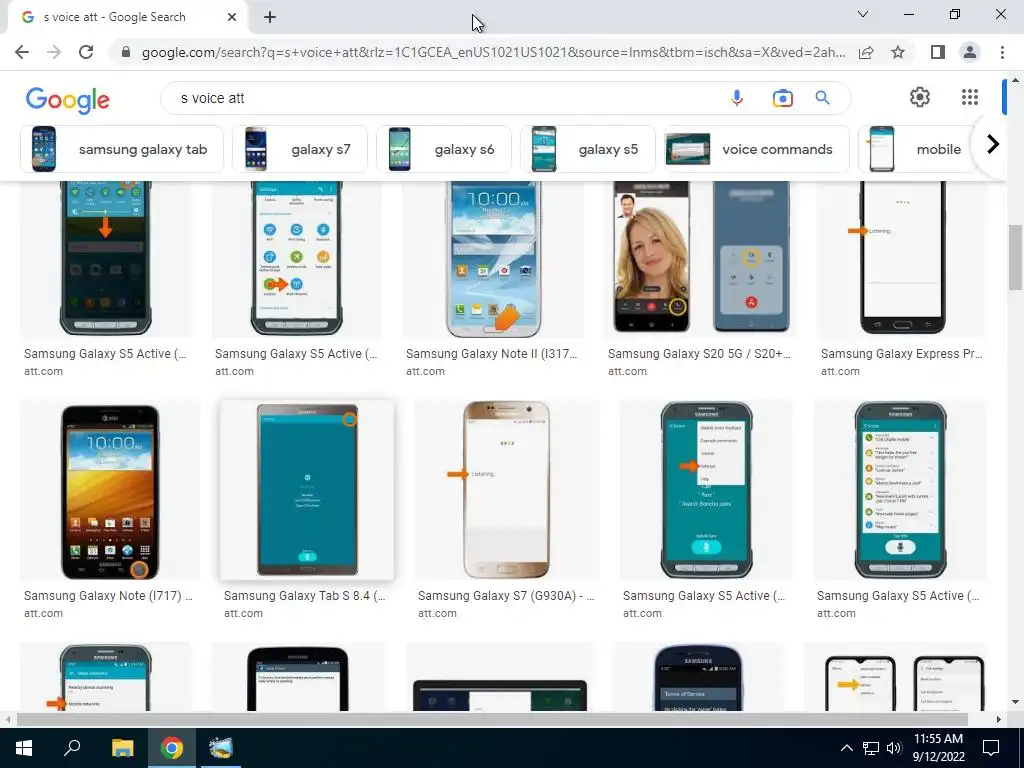Viewport: 1024px width, 768px height.
Task: Open Samsung Galaxy S7 (G930A) image
Action: [x=507, y=490]
